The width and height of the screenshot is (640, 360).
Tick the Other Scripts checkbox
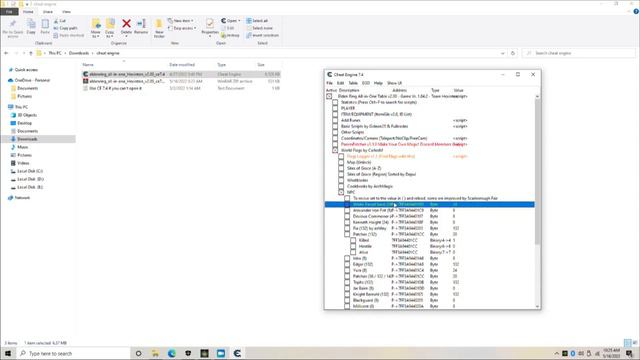pyautogui.click(x=335, y=132)
